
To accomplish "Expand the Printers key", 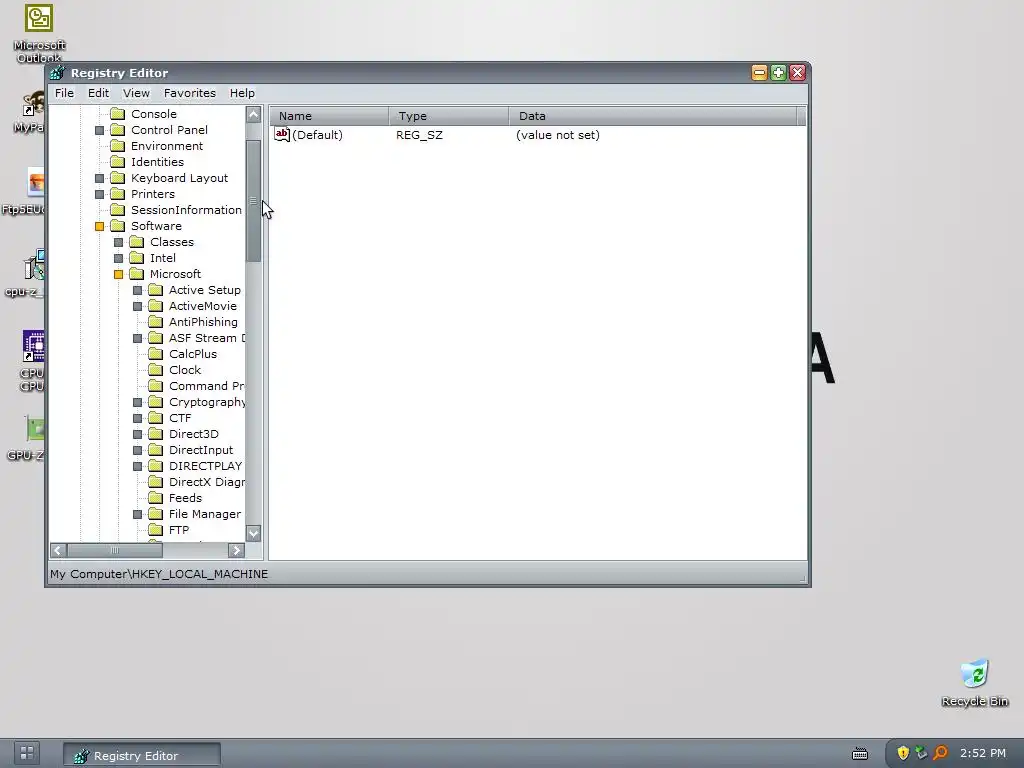I will pyautogui.click(x=99, y=195).
